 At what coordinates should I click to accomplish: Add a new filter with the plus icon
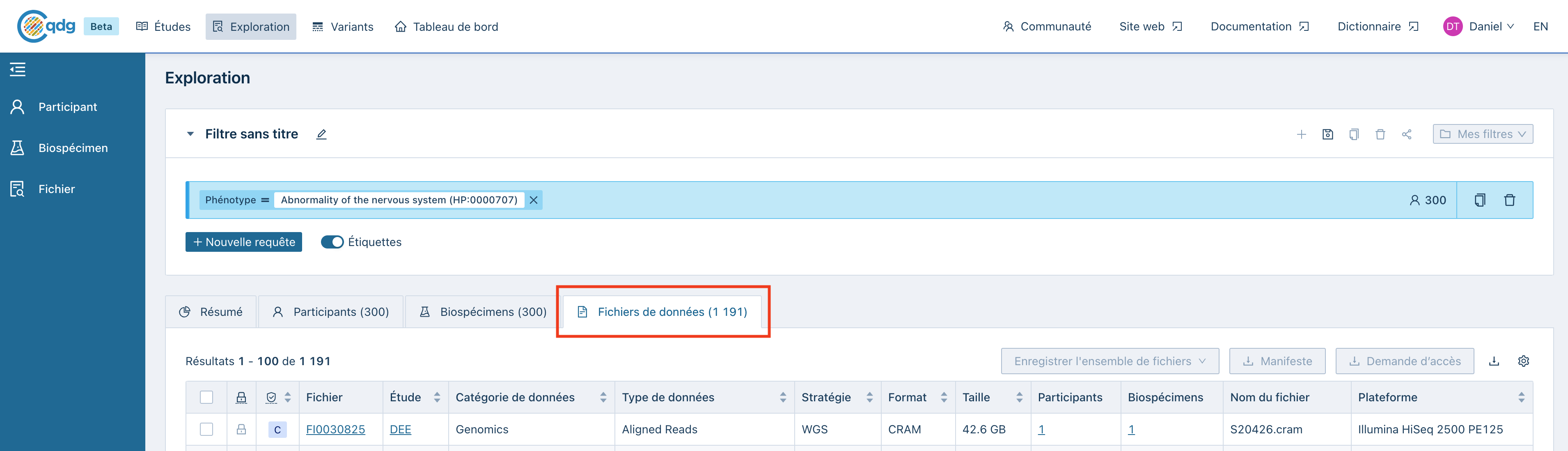point(1301,134)
